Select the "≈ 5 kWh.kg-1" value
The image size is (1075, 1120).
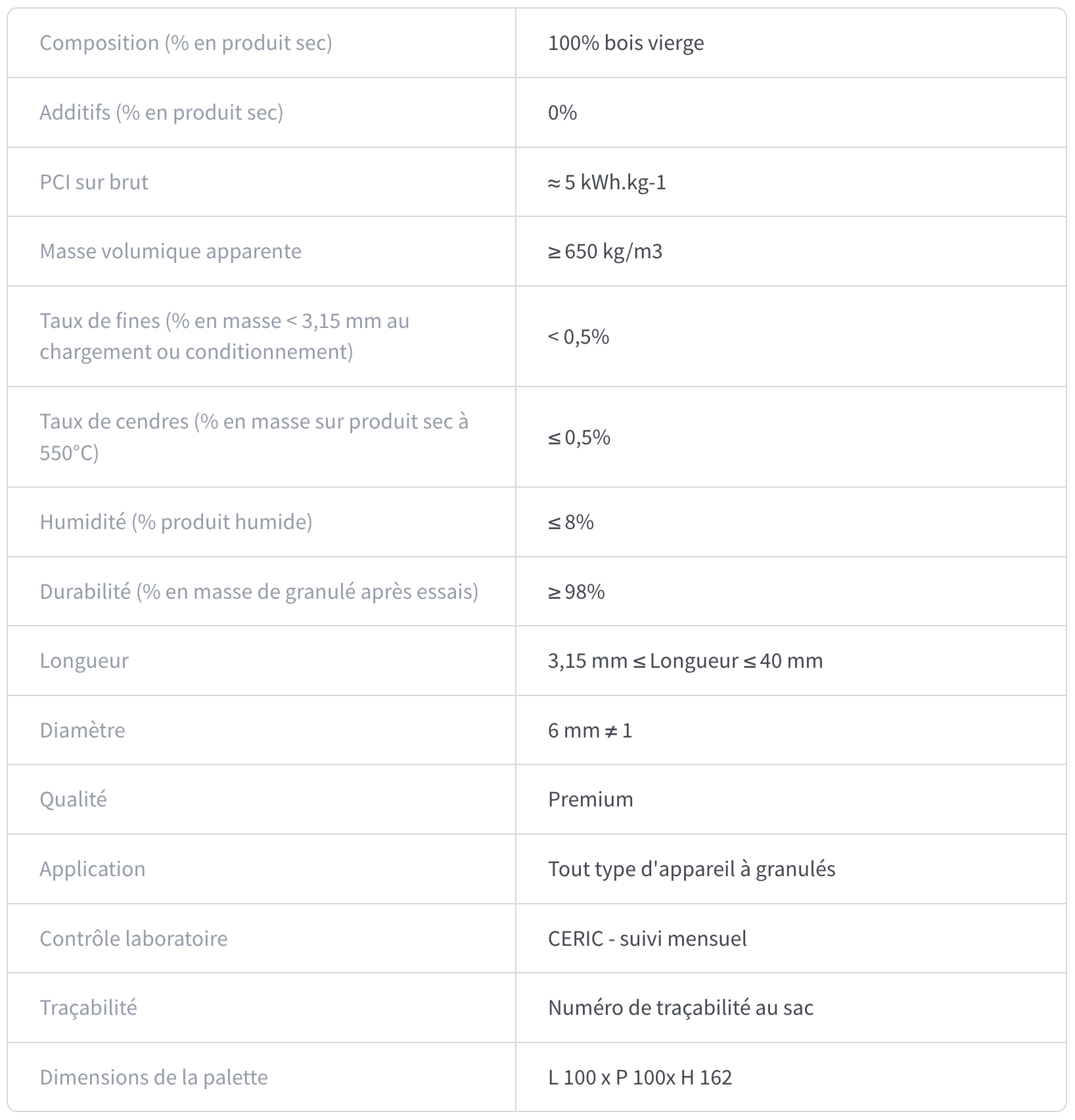tap(606, 182)
